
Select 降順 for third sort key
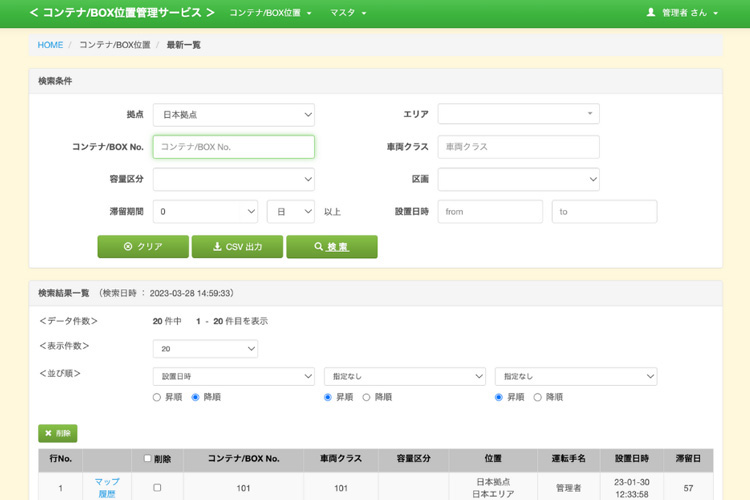[x=538, y=397]
